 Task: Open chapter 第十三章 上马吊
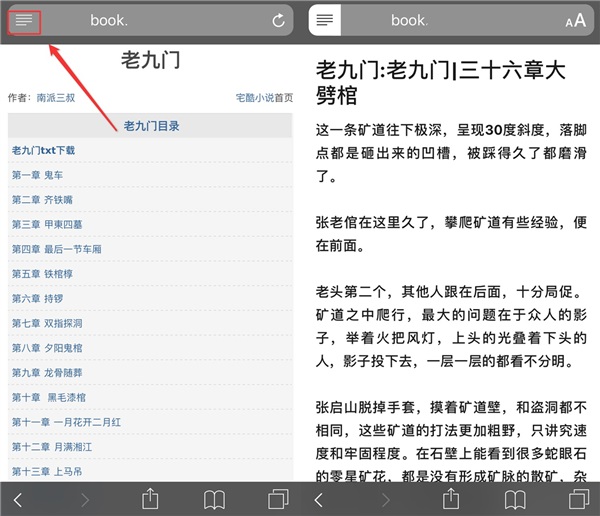[x=47, y=472]
